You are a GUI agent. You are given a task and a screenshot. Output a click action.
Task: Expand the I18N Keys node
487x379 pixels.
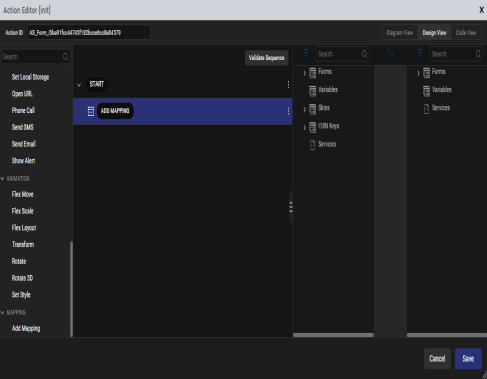(304, 127)
